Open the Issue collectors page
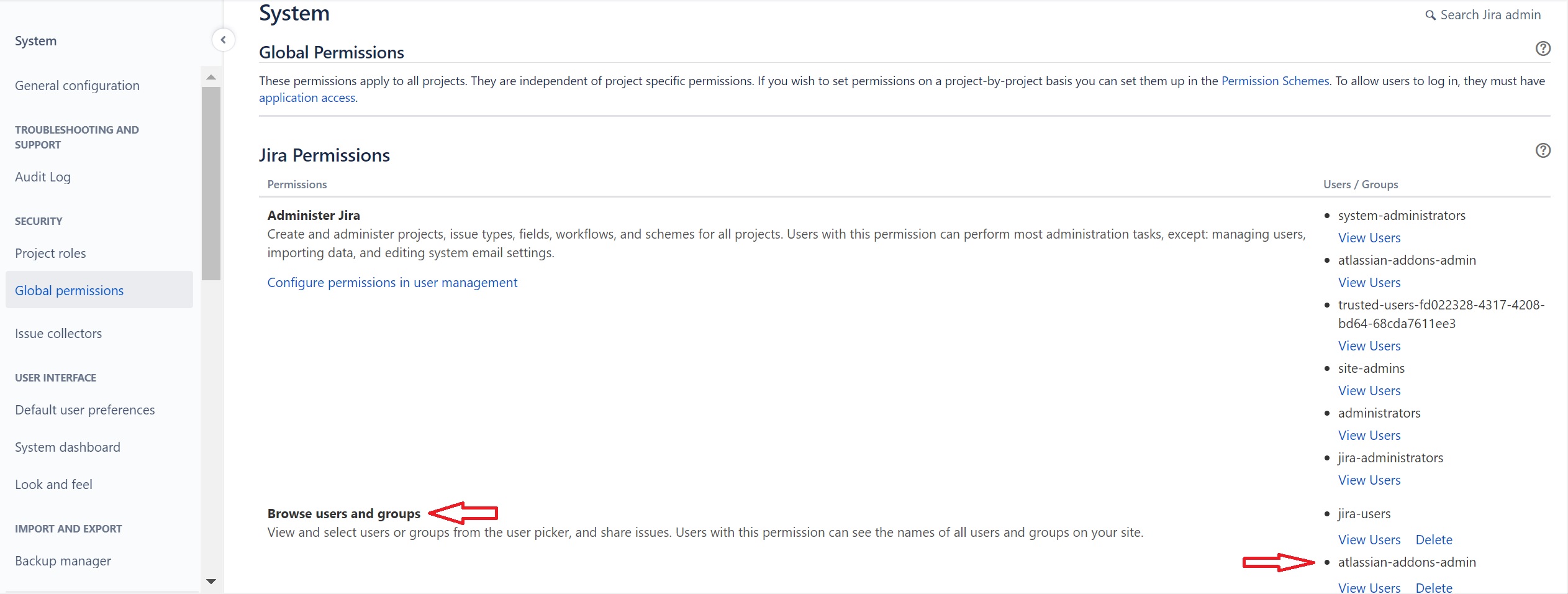Screen dimensions: 1568x594 pos(58,333)
